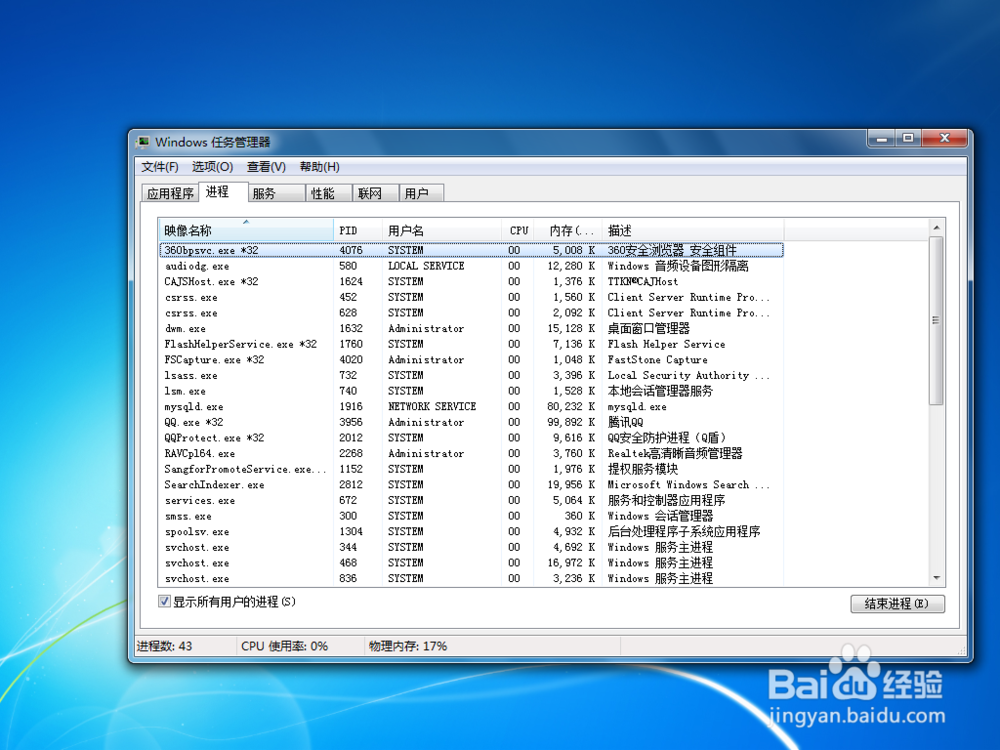The height and width of the screenshot is (750, 1000).
Task: Select the FSCapture.exe *32 process
Action: click(x=471, y=360)
